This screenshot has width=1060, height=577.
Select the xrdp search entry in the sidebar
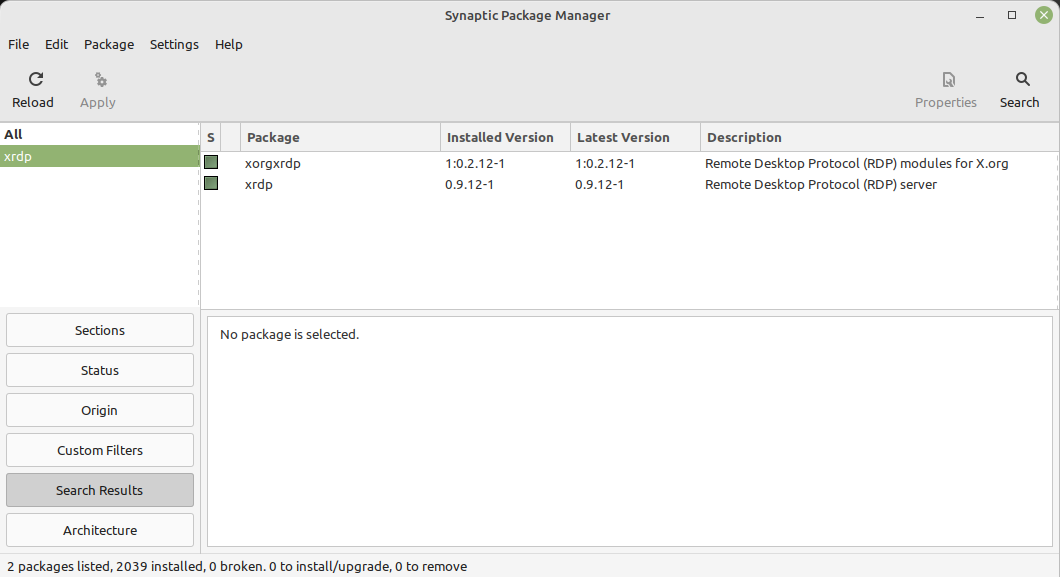[100, 156]
